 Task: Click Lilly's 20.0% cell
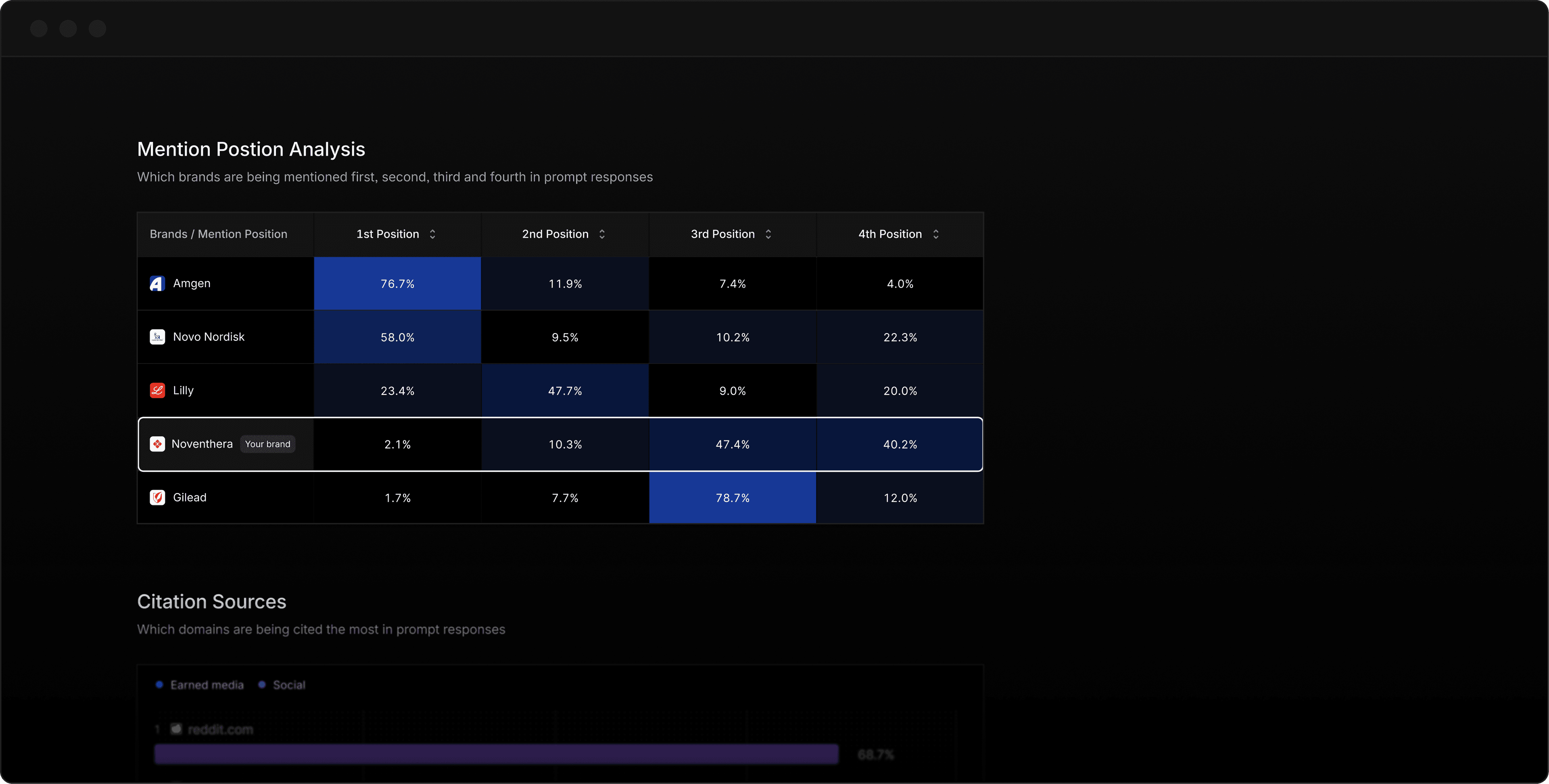900,391
